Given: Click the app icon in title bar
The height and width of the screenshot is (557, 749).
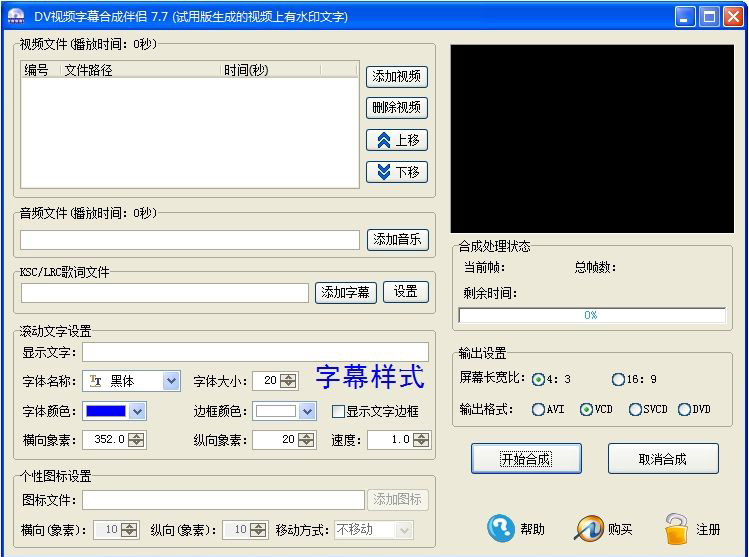Looking at the screenshot, I should pos(15,16).
